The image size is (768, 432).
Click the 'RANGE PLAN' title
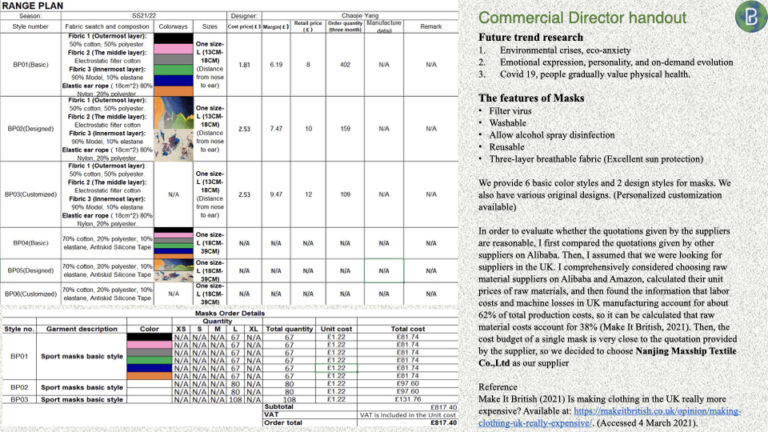[x=32, y=6]
